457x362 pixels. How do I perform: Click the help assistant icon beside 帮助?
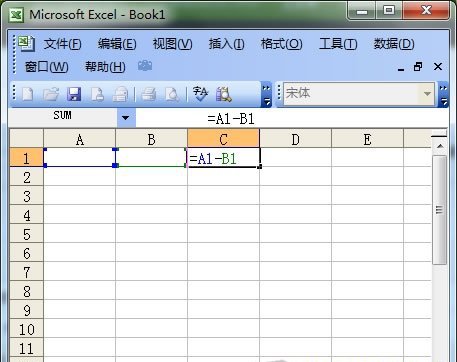tap(145, 66)
